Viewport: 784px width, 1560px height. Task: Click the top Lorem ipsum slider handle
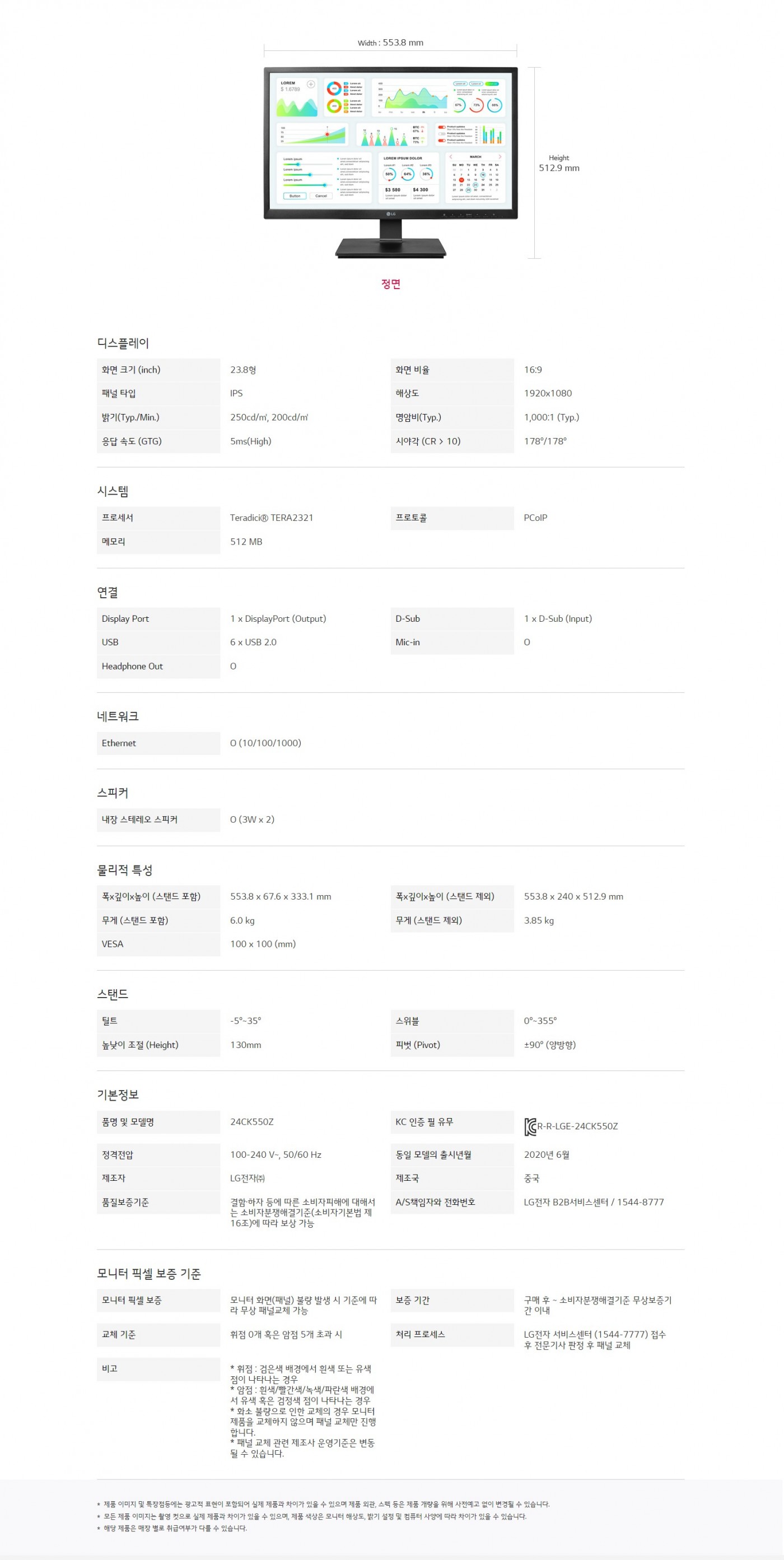[298, 164]
